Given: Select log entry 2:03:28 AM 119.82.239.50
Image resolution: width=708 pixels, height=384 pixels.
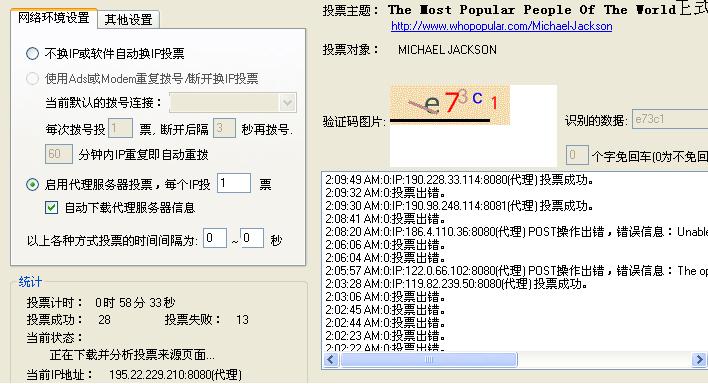Looking at the screenshot, I should click(x=456, y=284).
